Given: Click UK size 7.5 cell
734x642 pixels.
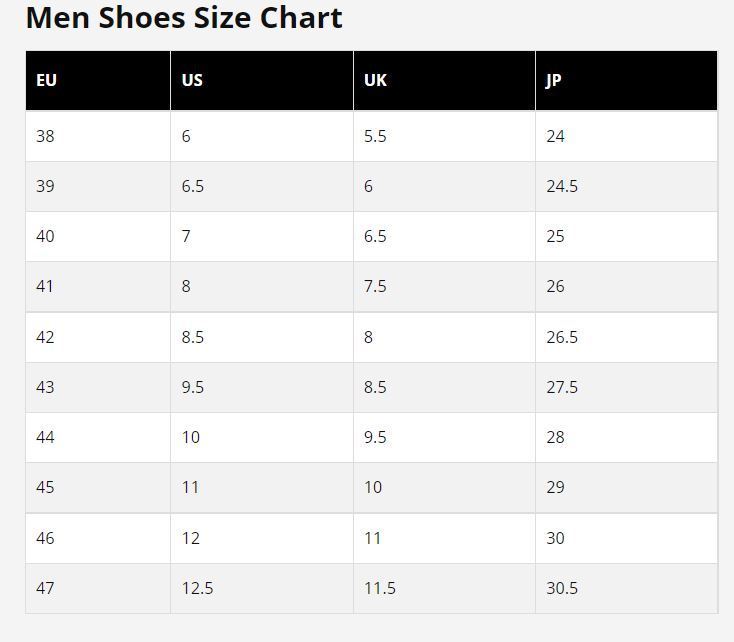Looking at the screenshot, I should coord(444,287).
